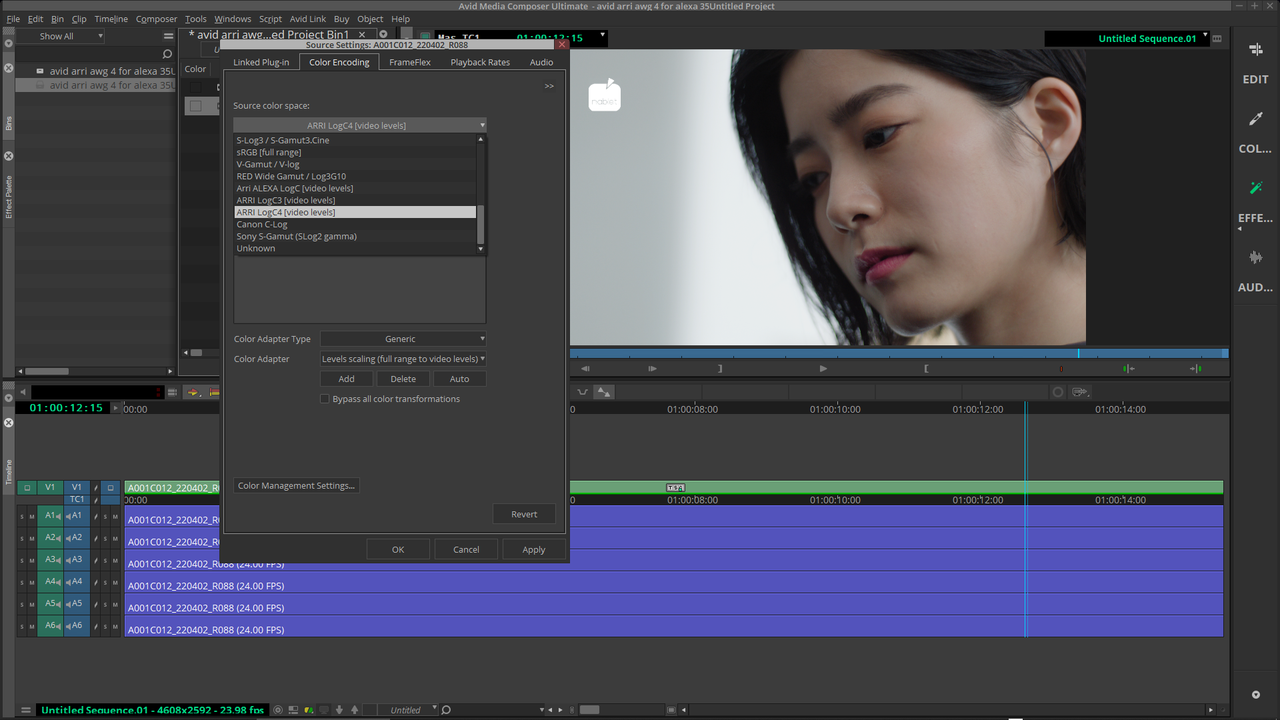The image size is (1280, 720).
Task: Enable Bypass all color transformations checkbox
Action: tap(324, 399)
